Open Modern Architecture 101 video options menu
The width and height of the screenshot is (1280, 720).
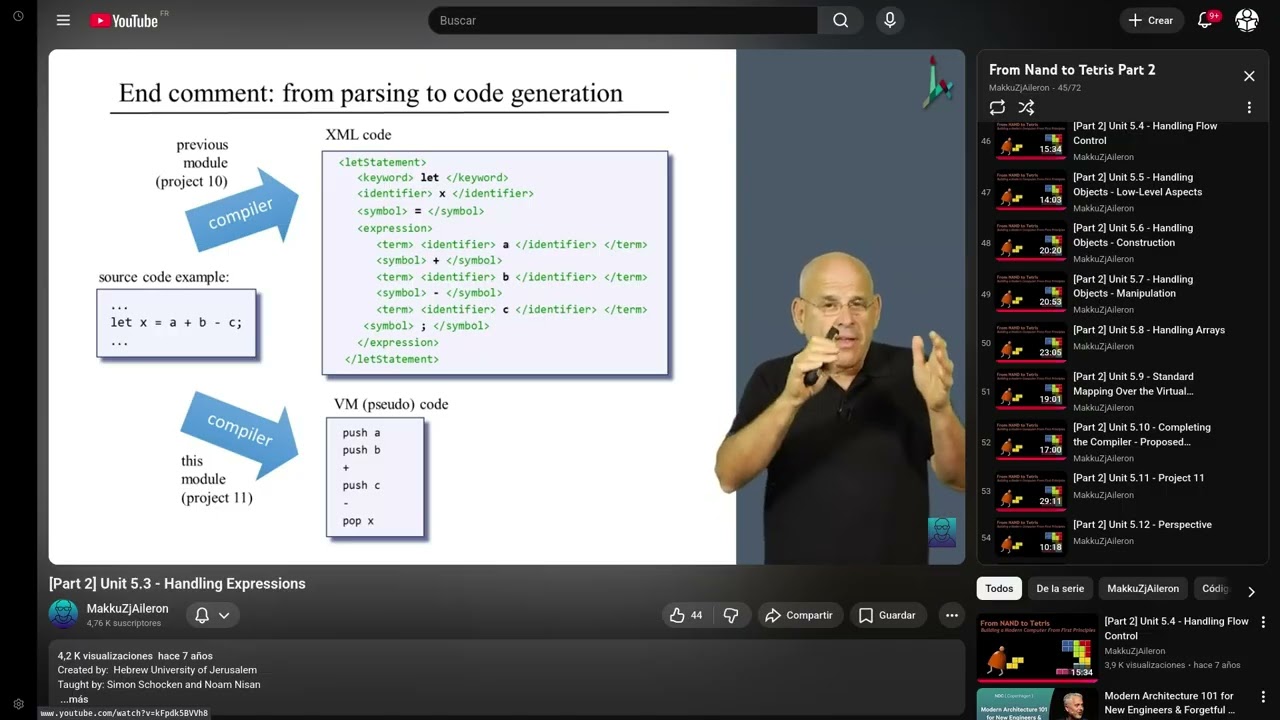pos(1263,697)
